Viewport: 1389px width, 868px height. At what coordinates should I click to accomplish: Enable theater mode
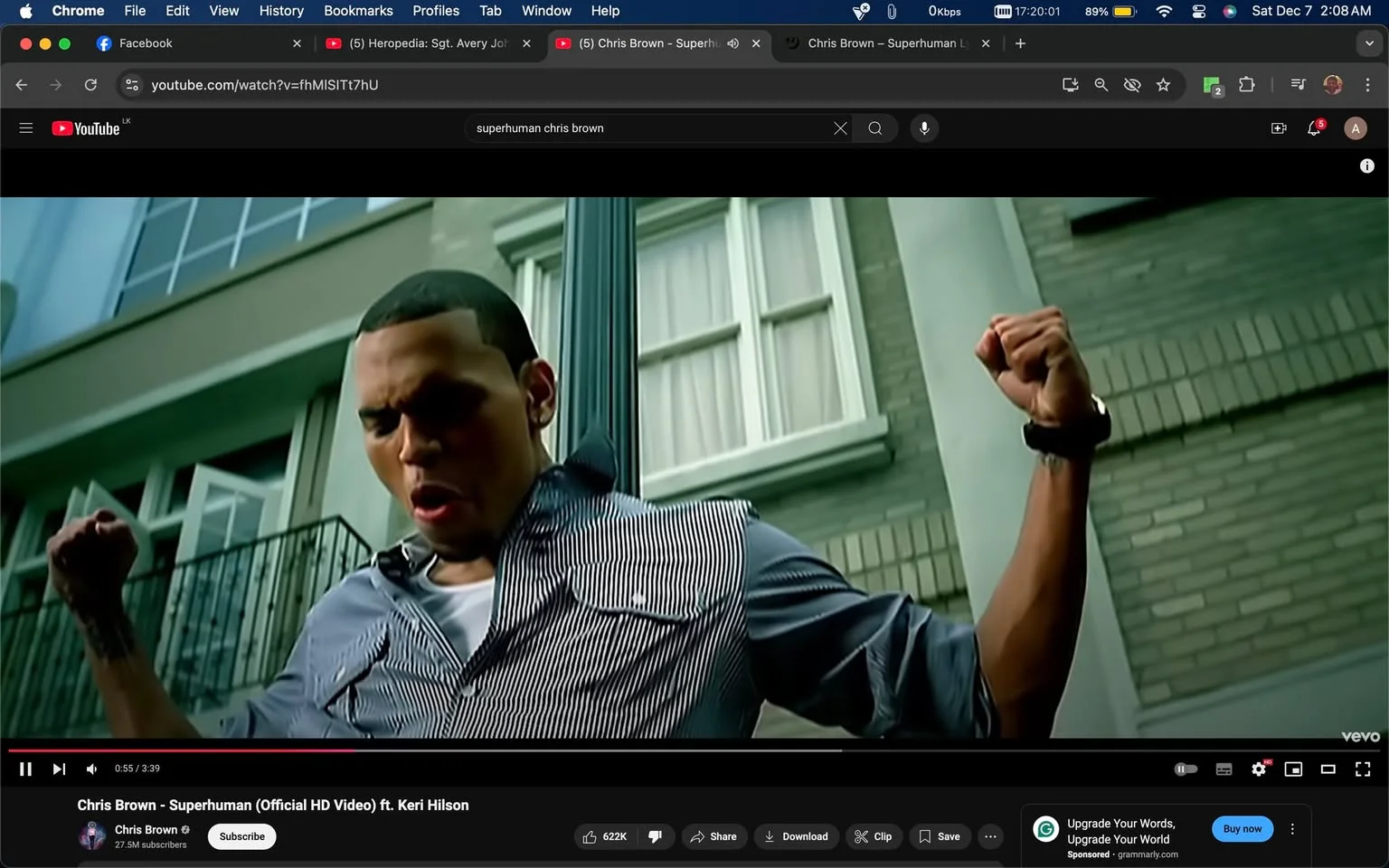pos(1328,769)
